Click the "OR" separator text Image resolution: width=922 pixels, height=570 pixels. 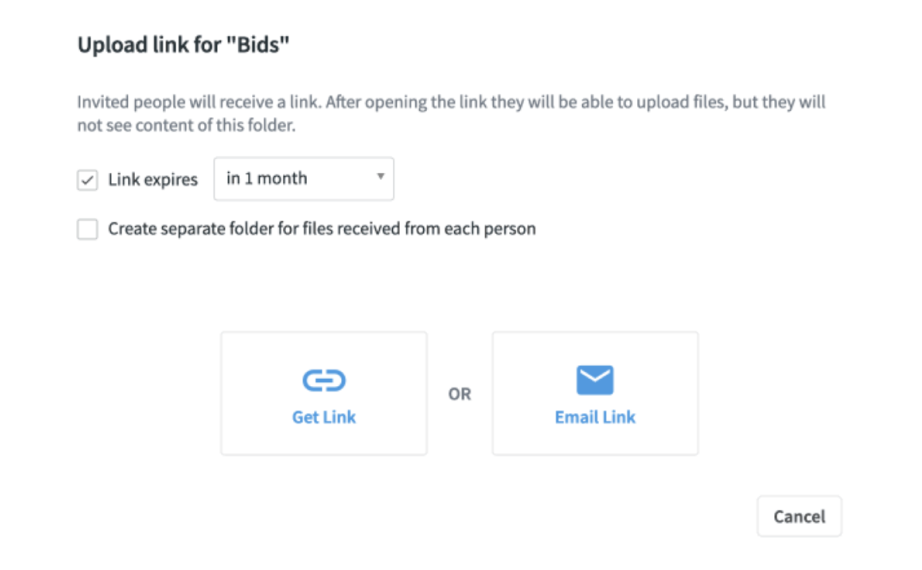click(459, 394)
